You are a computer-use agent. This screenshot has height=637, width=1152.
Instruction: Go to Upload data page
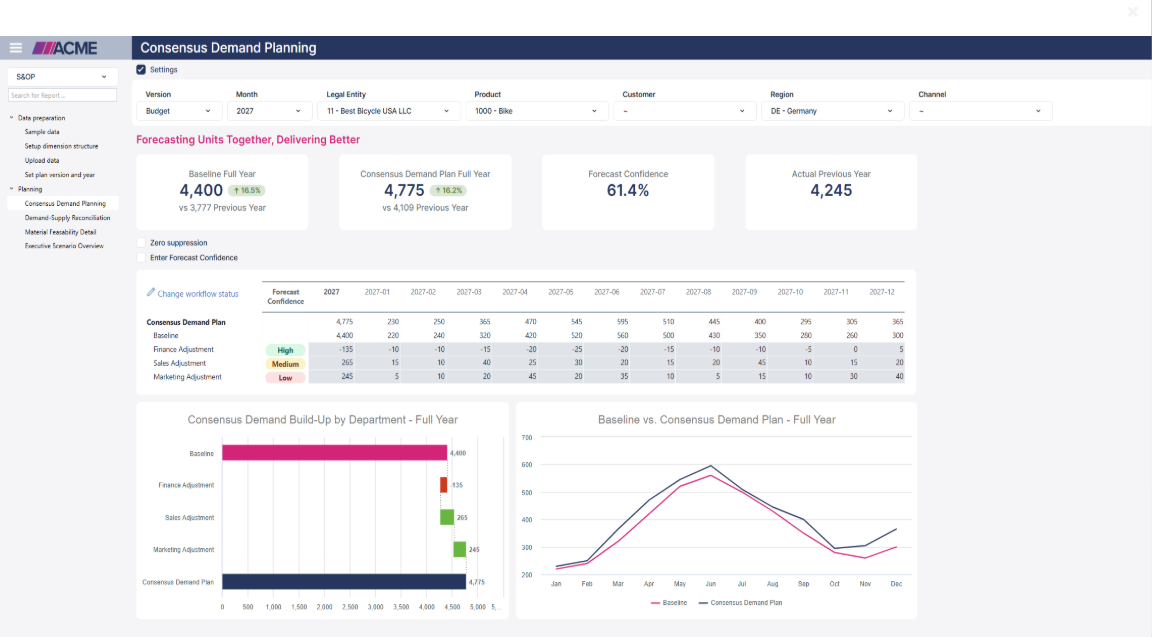(42, 160)
